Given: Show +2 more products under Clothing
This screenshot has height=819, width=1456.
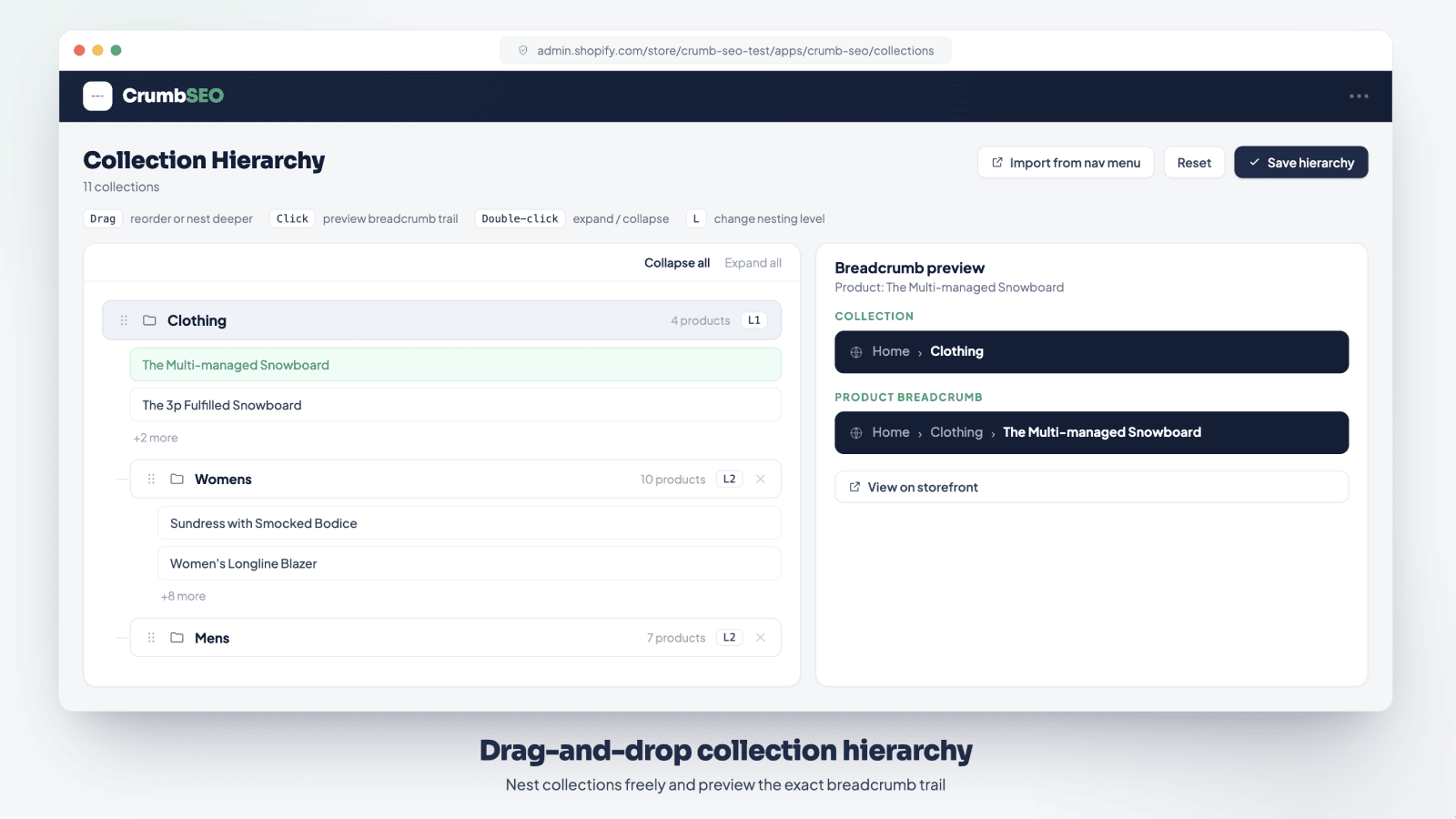Looking at the screenshot, I should tap(156, 438).
